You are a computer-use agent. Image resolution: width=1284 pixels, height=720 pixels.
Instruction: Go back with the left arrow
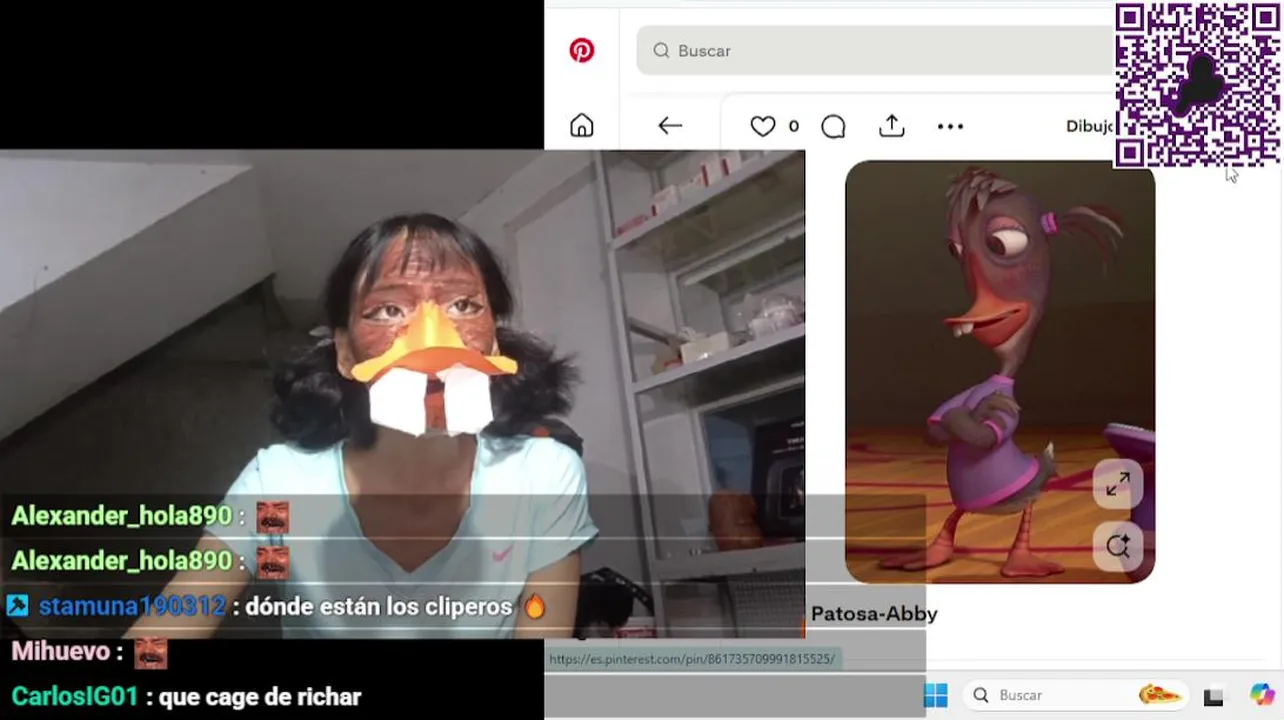pos(670,126)
